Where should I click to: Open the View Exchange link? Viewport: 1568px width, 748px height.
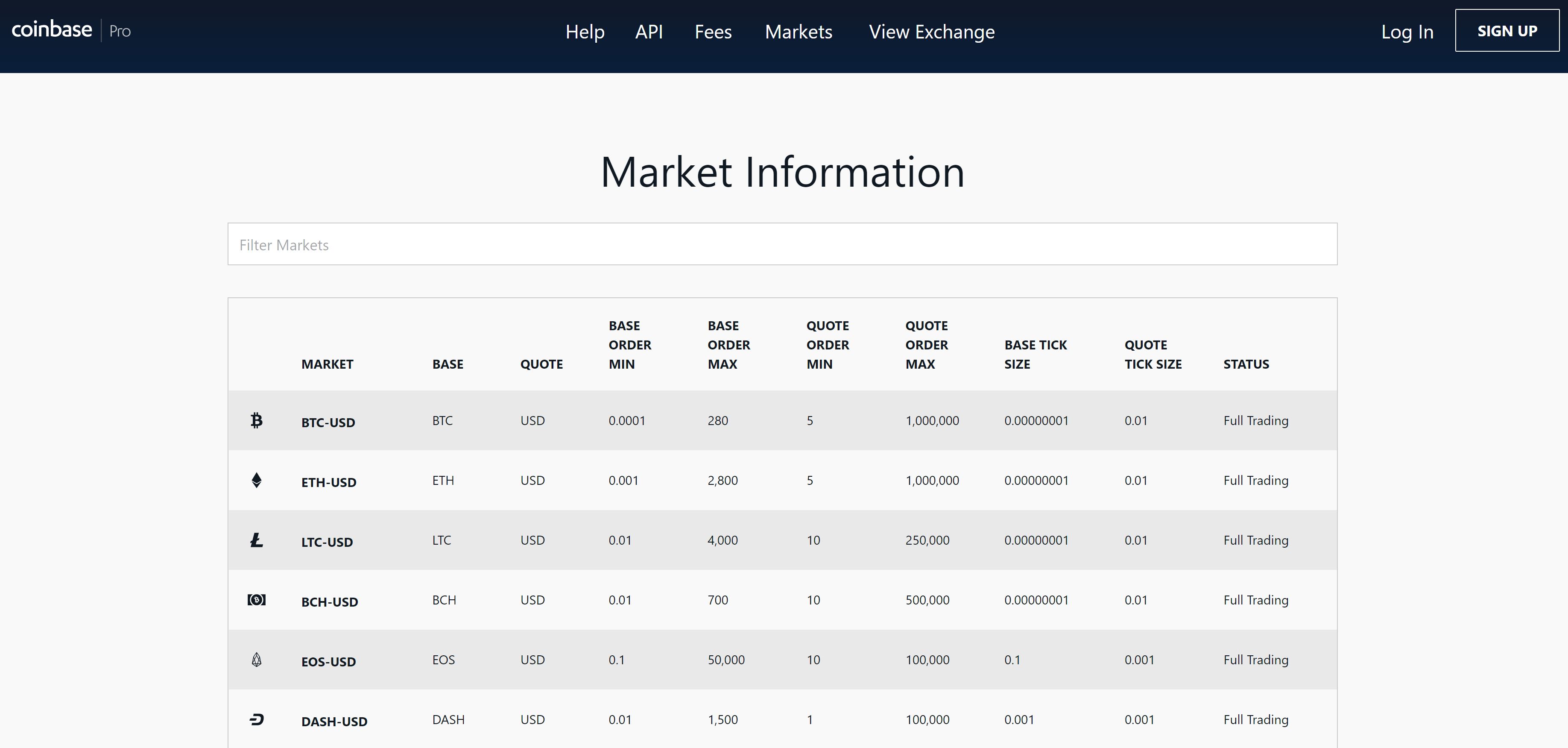pos(931,32)
